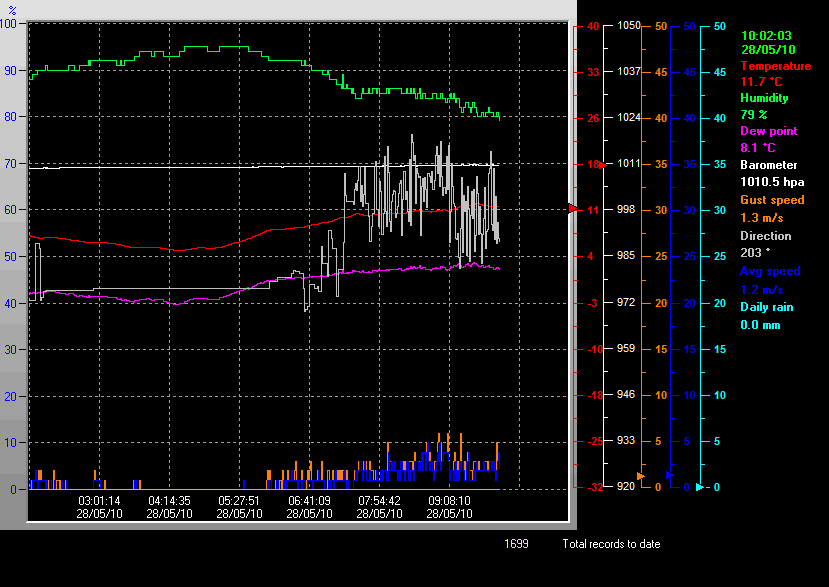Screen dimensions: 829x587
Task: Click the orange 15 gust speed axis label
Action: 661,349
